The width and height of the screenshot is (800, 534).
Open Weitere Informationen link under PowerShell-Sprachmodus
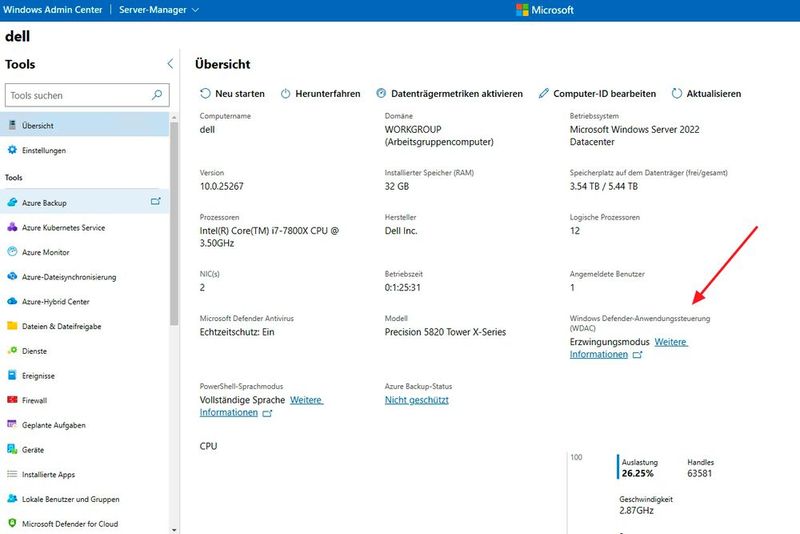306,400
